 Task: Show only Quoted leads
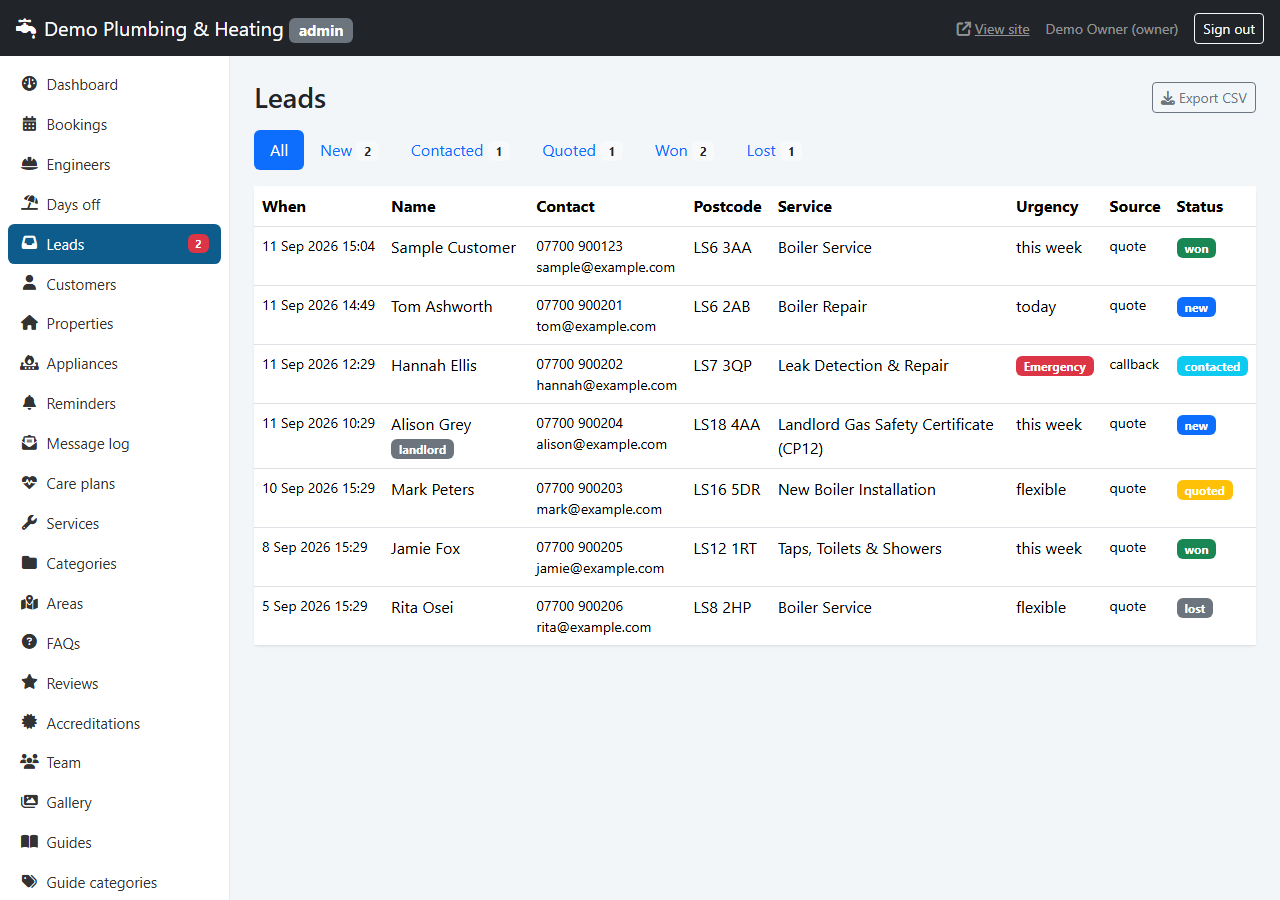point(581,150)
